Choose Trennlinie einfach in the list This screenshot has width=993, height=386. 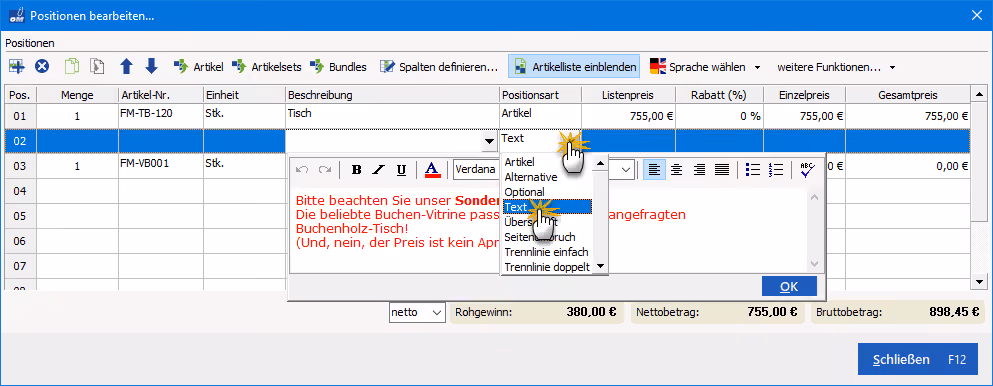coord(548,252)
